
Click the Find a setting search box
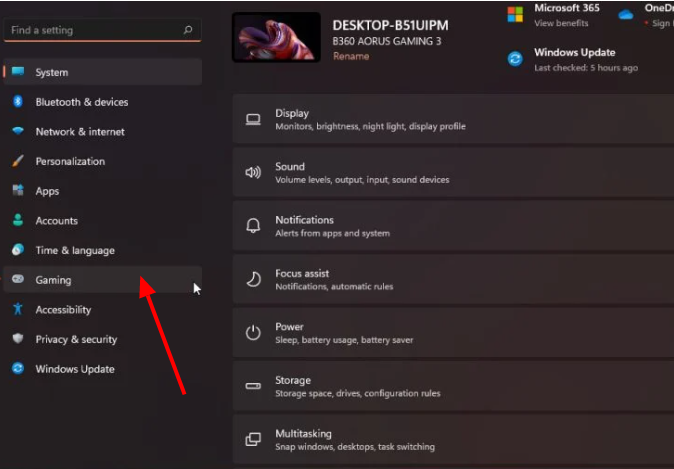pyautogui.click(x=102, y=30)
